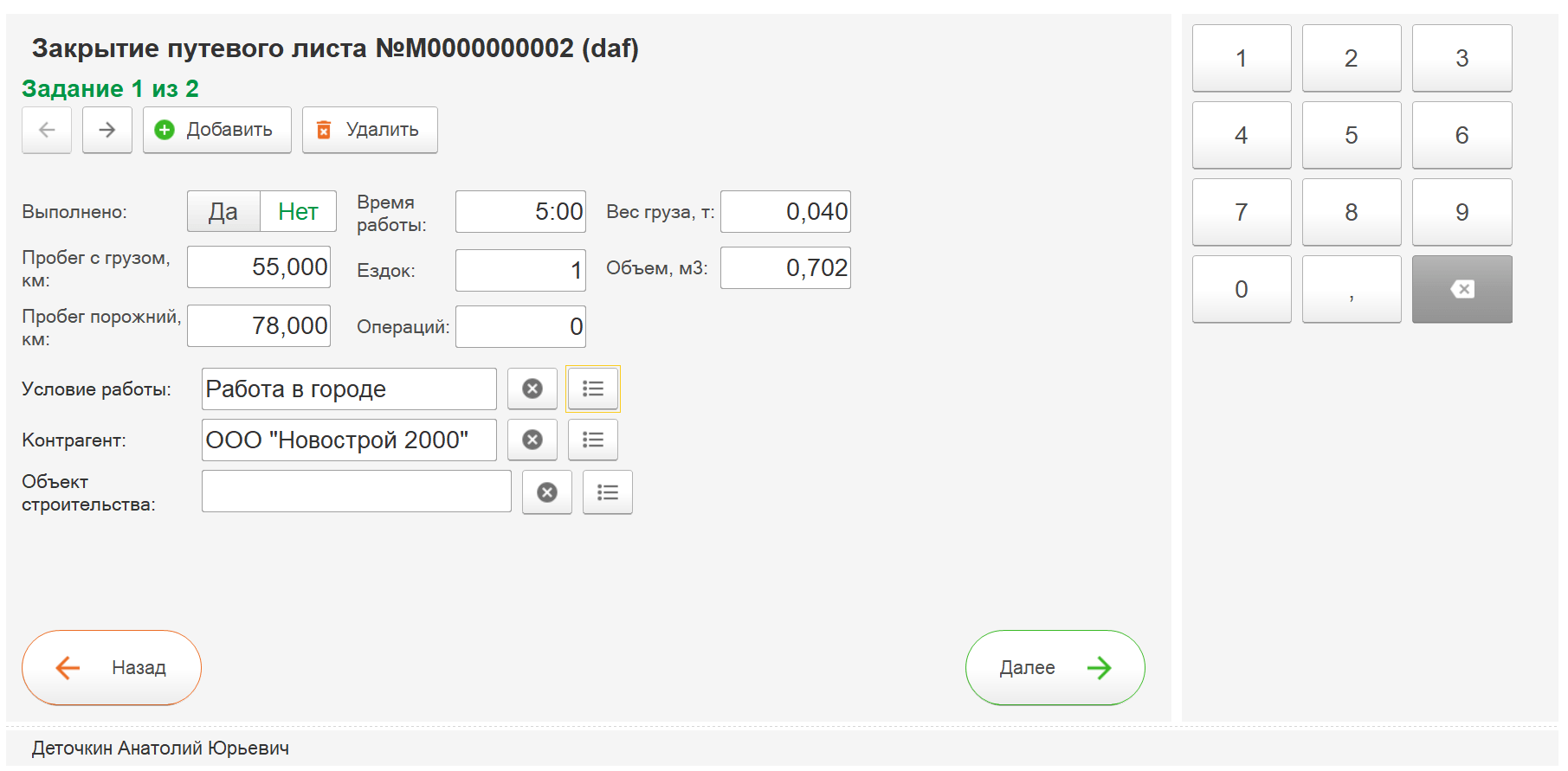This screenshot has width=1568, height=771.
Task: Click the Назад button to go back
Action: point(112,668)
